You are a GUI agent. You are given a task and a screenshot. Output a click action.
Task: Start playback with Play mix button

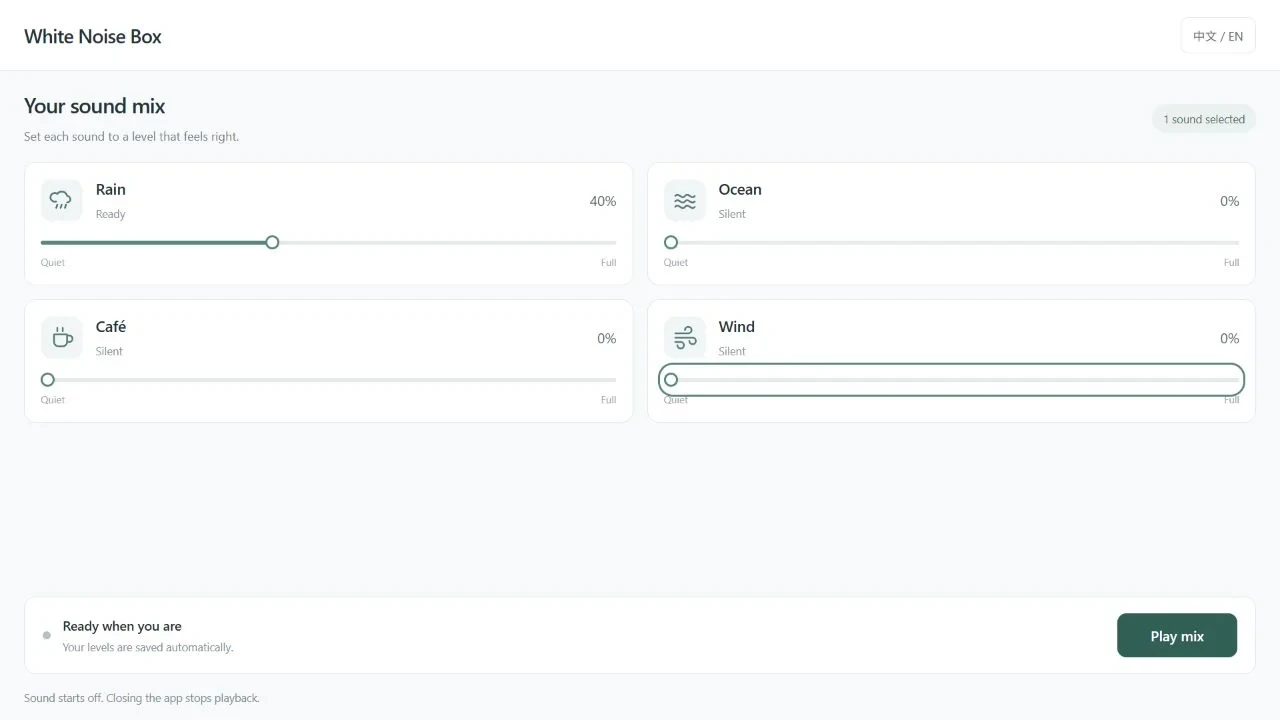click(1176, 636)
